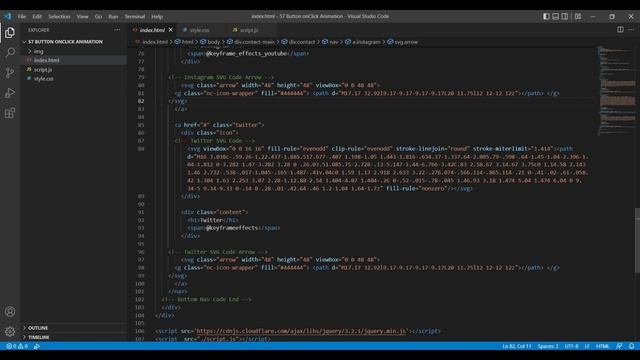640x360 pixels.
Task: Select index.html in the Explorer tree
Action: [47, 60]
